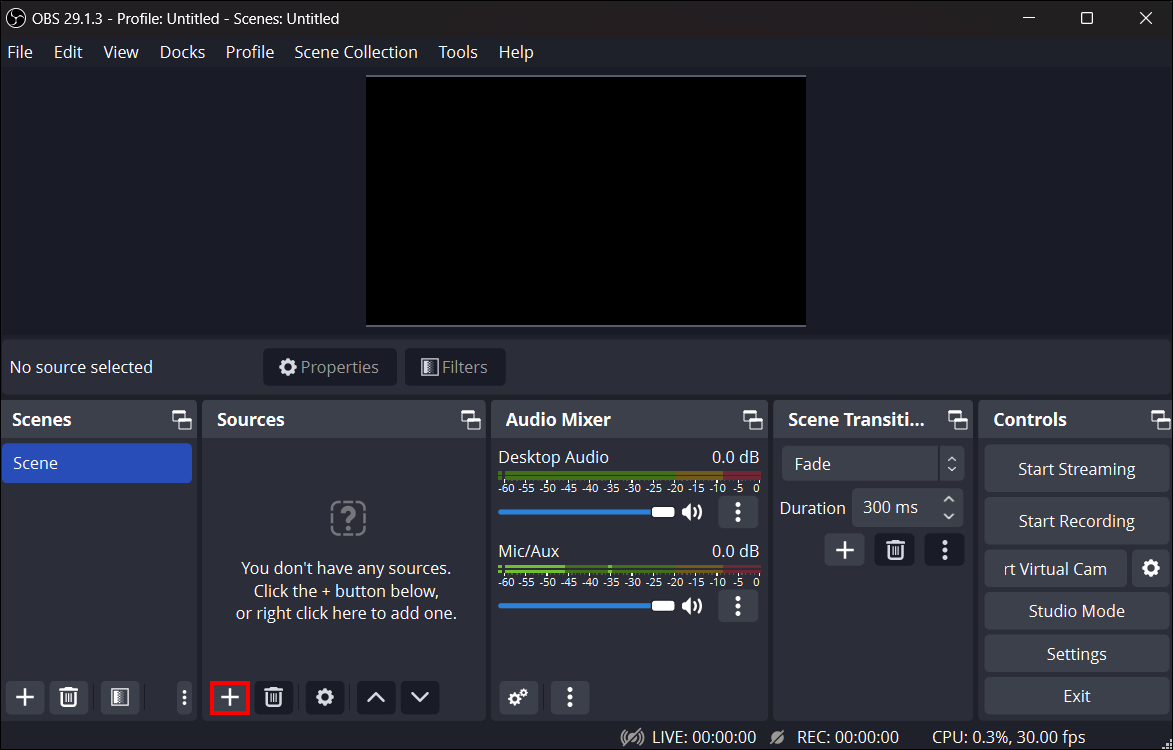Adjust the Desktop Audio volume slider
The width and height of the screenshot is (1173, 750).
663,511
